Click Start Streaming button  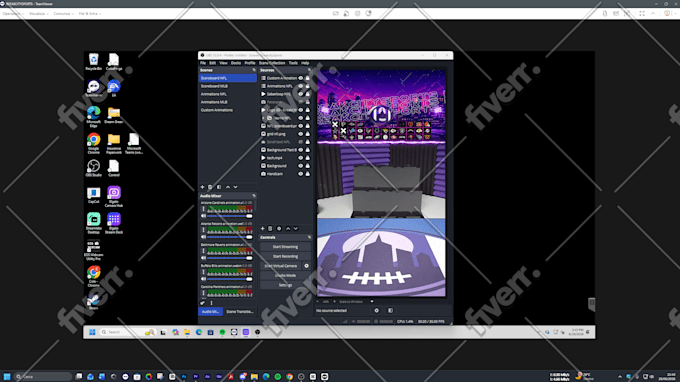285,247
